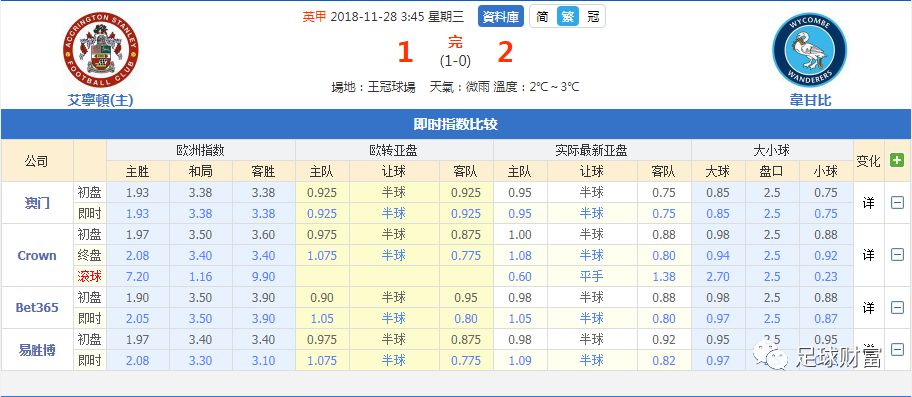This screenshot has height=397, width=912.
Task: Click the 大小球 column header
Action: 772,151
